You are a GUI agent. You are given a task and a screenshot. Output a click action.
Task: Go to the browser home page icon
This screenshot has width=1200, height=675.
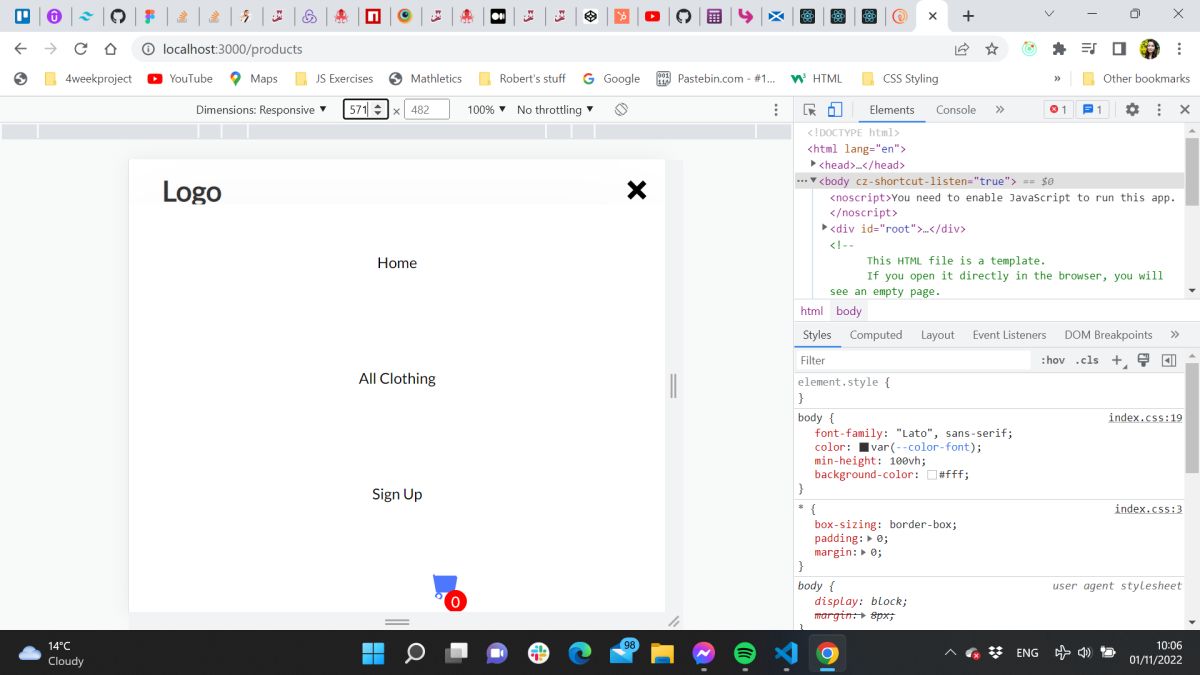pyautogui.click(x=111, y=48)
